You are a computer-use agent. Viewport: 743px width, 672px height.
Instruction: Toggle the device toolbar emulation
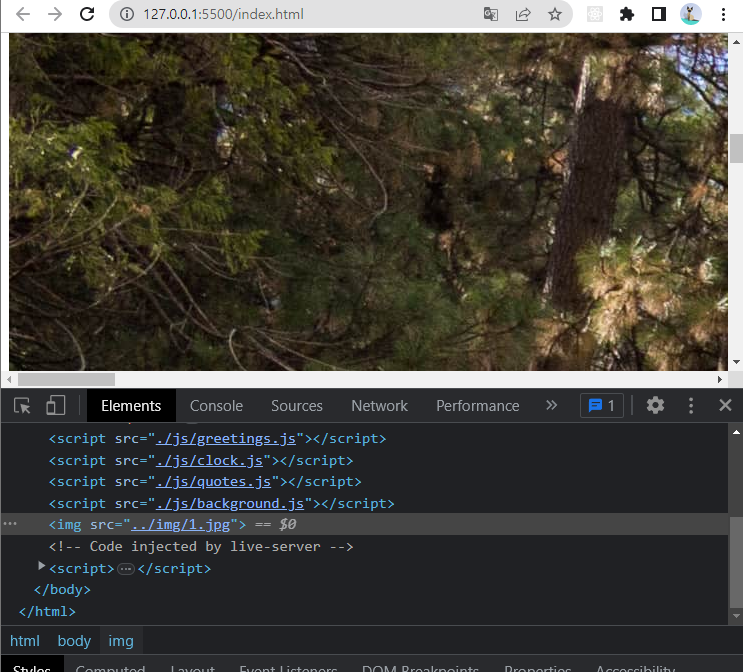tap(55, 406)
